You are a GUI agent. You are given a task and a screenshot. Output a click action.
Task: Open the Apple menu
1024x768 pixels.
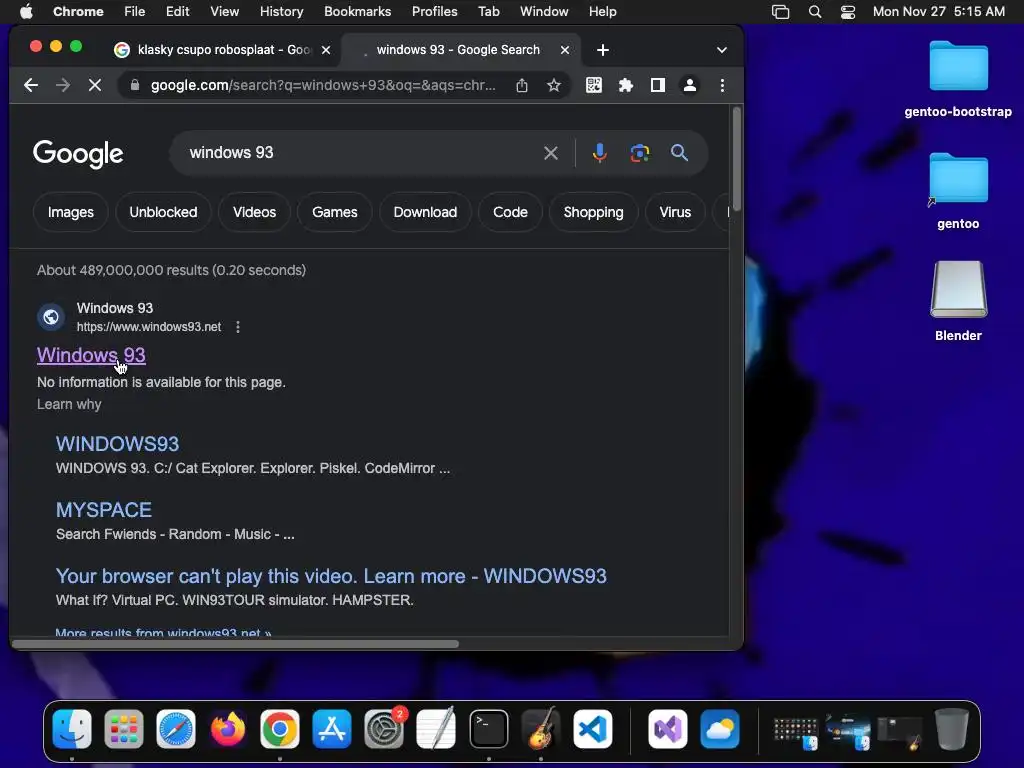click(x=26, y=11)
